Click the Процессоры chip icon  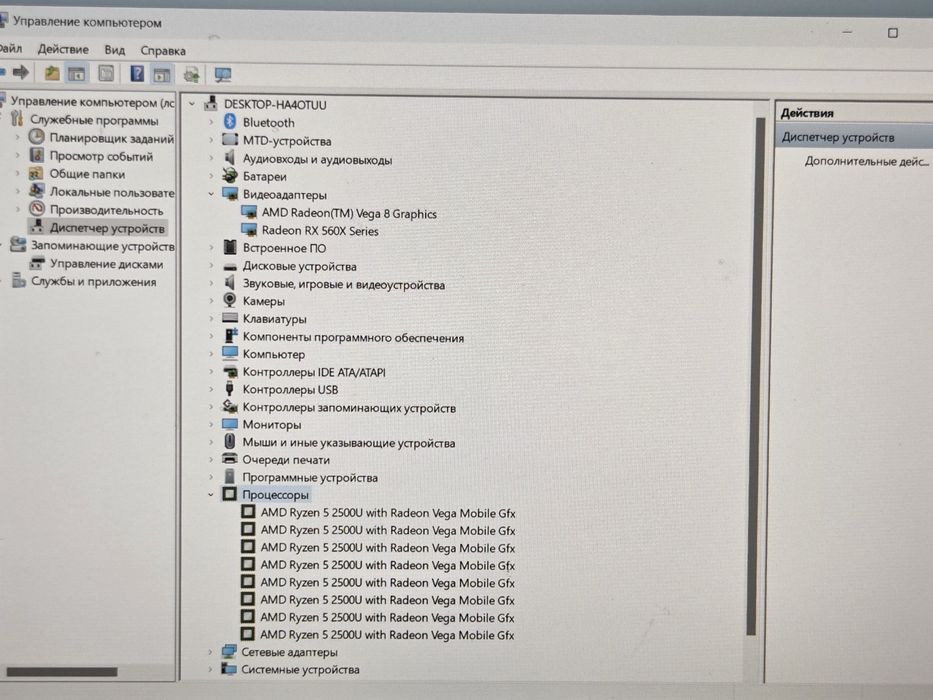pos(229,493)
